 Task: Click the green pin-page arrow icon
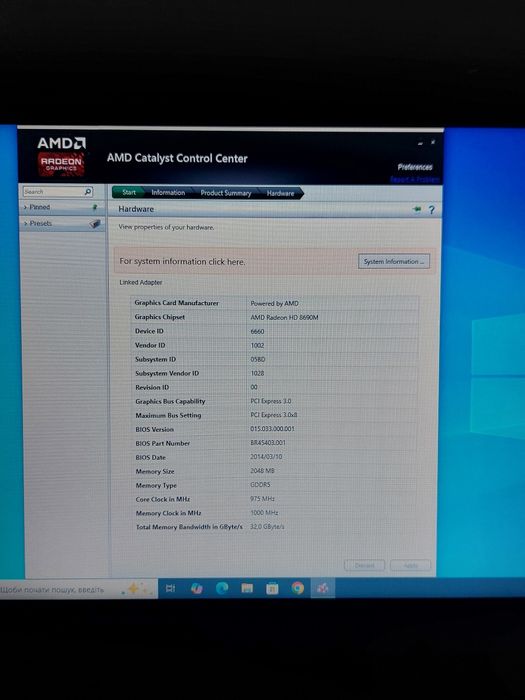click(417, 209)
